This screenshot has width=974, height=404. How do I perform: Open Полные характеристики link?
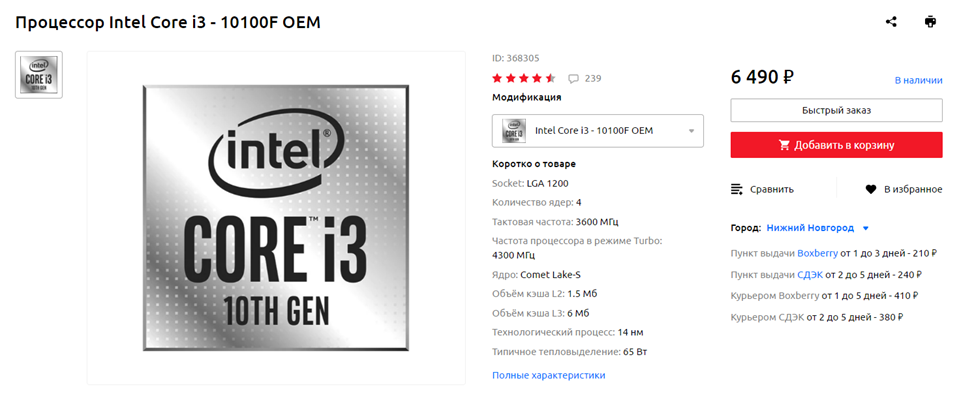(x=548, y=375)
